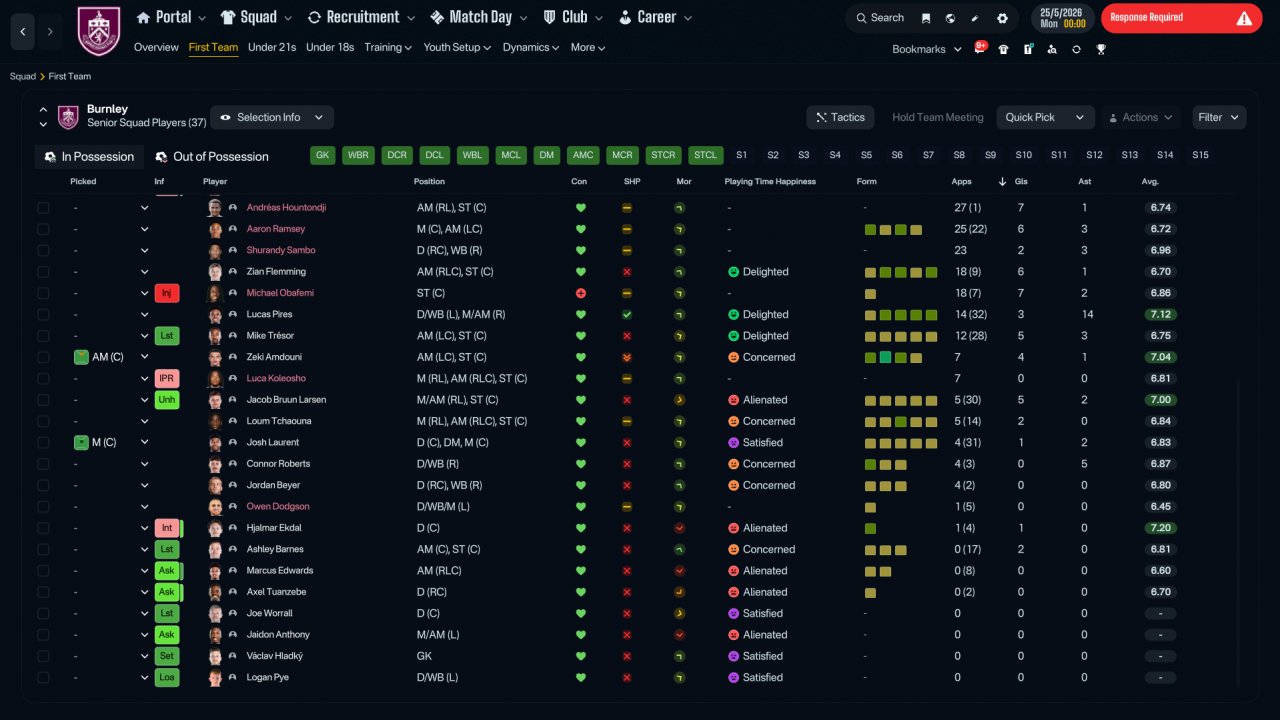The image size is (1280, 720).
Task: Click the Unh badge for Jacob Bruun Larsen
Action: coord(167,400)
